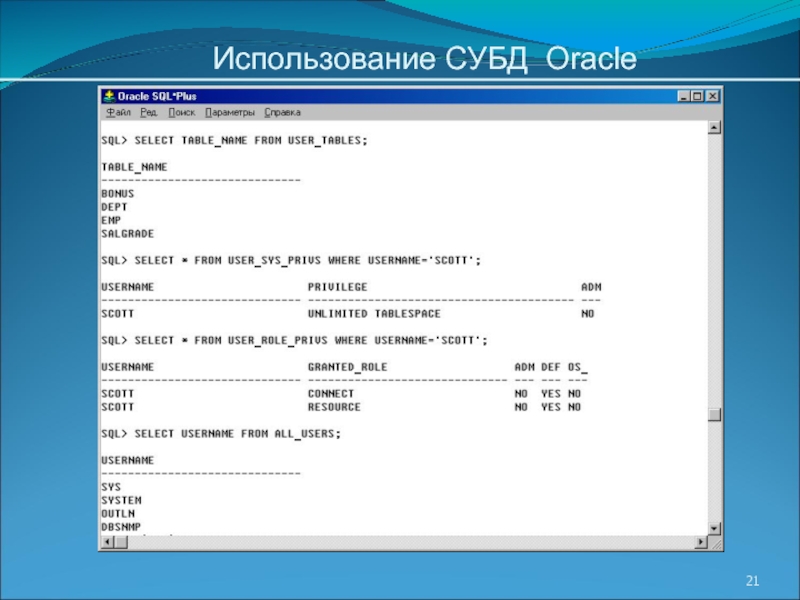Open the Файл menu
The image size is (800, 600).
pos(118,112)
